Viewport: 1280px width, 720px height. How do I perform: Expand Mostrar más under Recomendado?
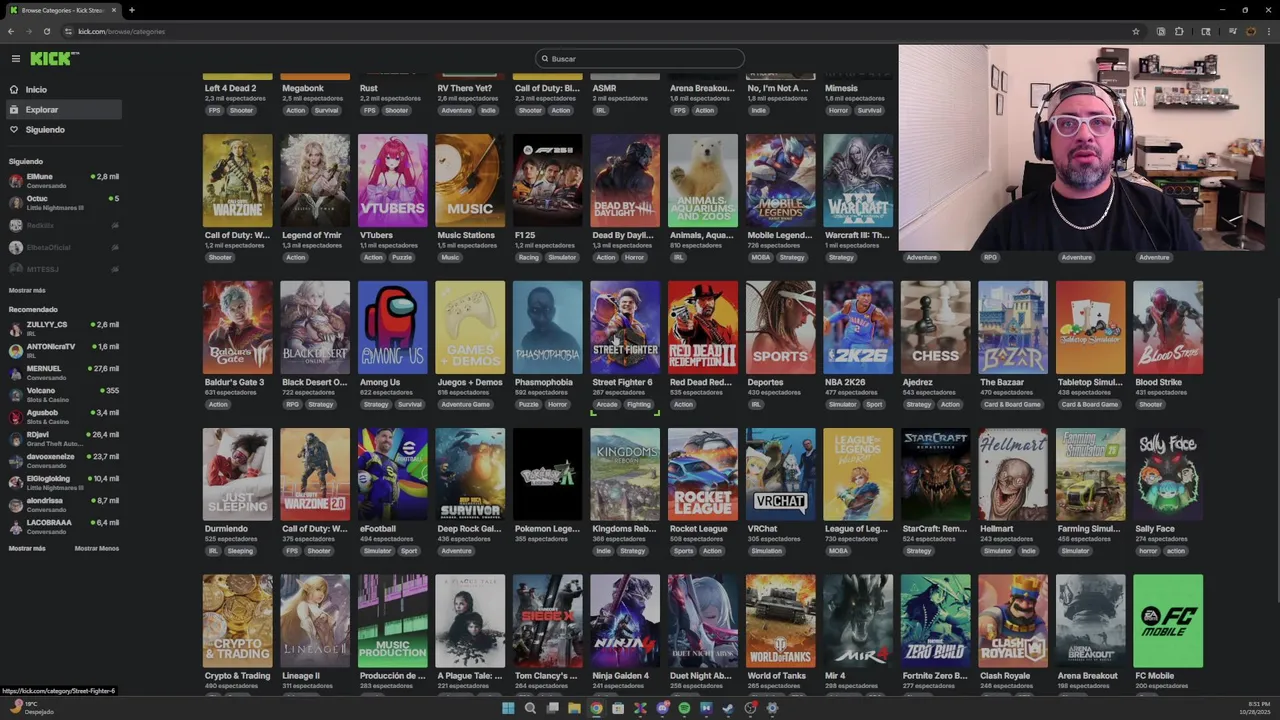click(27, 548)
